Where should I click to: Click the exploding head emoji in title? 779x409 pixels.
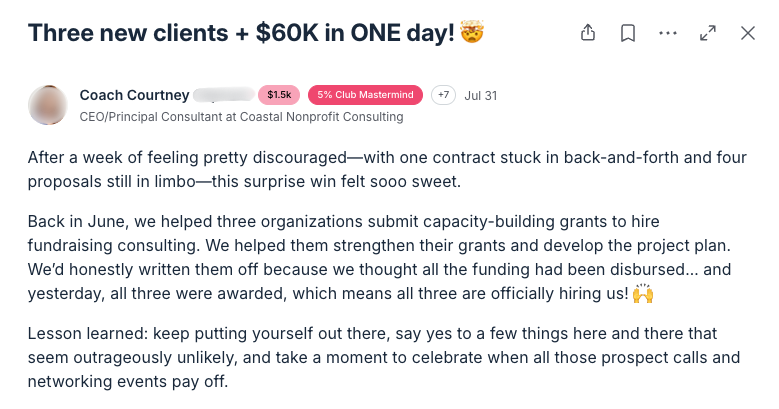click(x=472, y=32)
